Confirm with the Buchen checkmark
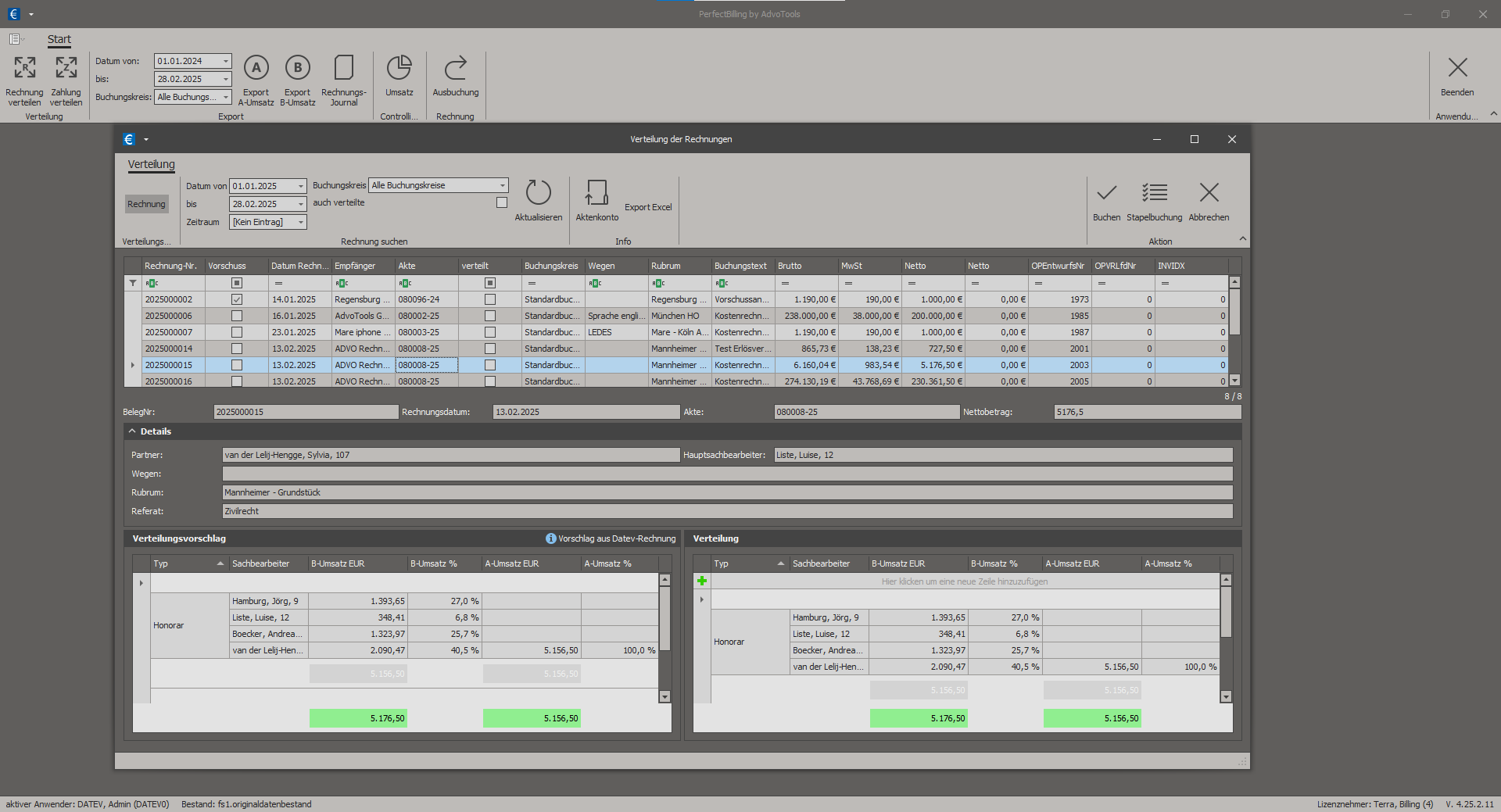Screen dimensions: 1501x812 1106,193
